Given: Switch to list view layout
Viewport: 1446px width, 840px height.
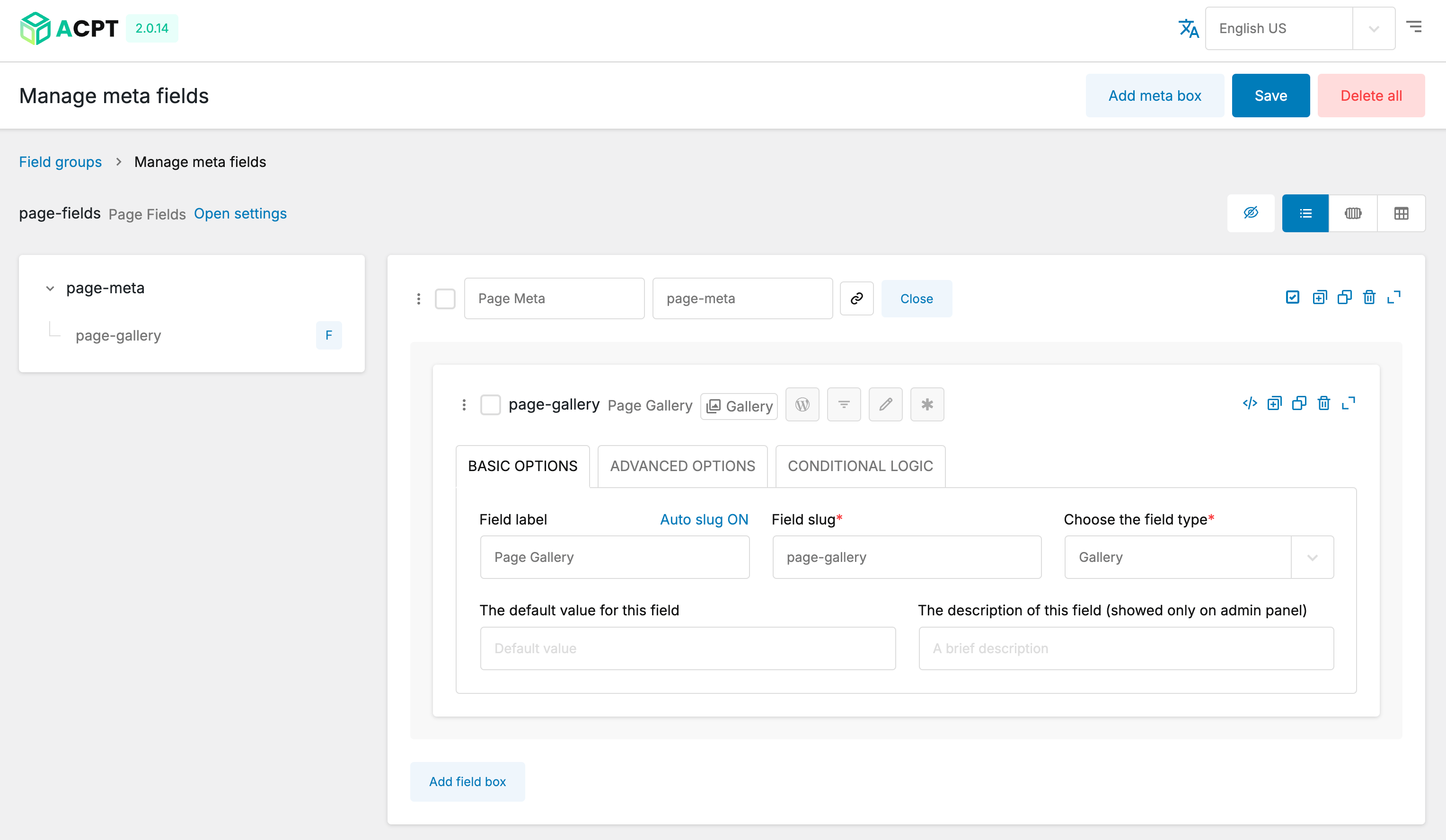Looking at the screenshot, I should tap(1305, 213).
